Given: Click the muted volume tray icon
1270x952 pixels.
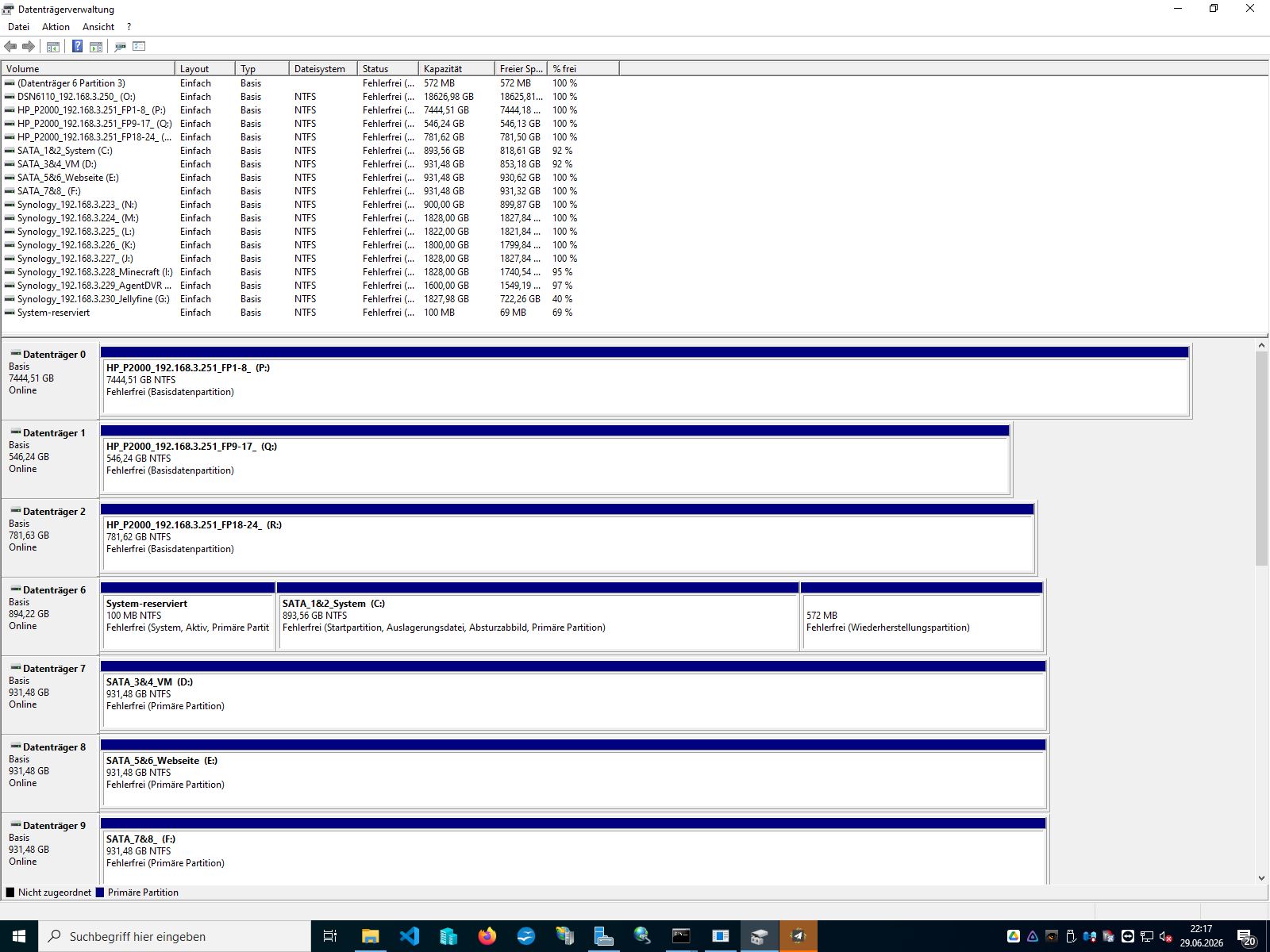Looking at the screenshot, I should point(1166,937).
